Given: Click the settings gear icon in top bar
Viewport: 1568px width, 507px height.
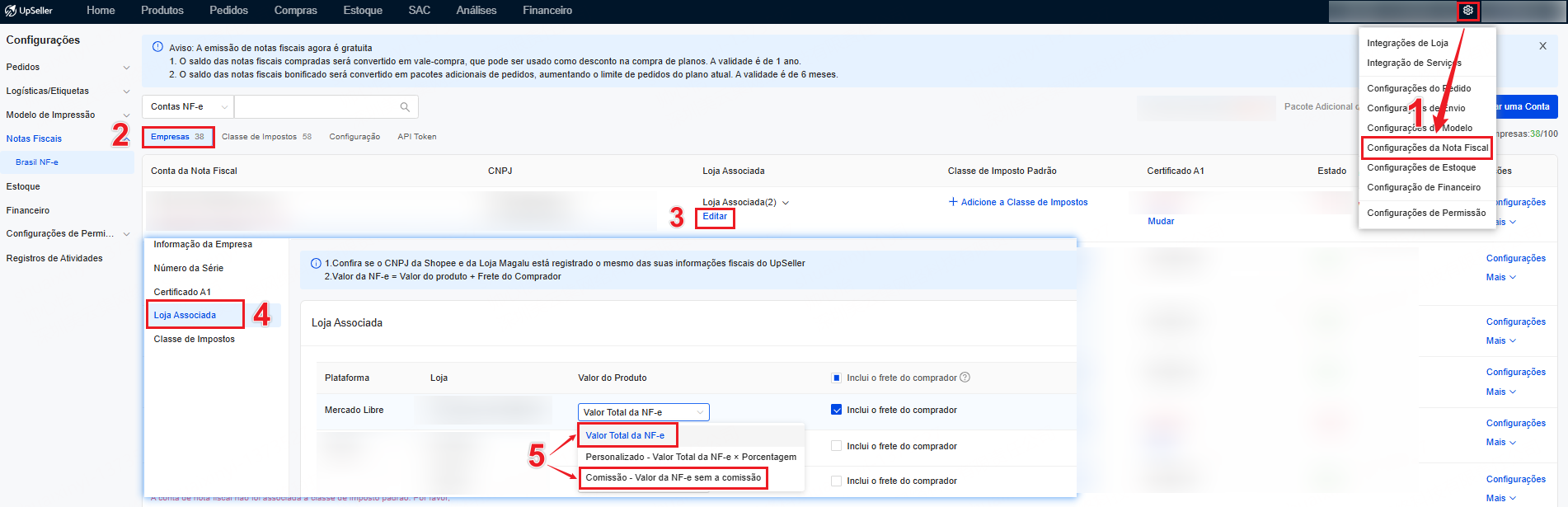Looking at the screenshot, I should pos(1467,11).
